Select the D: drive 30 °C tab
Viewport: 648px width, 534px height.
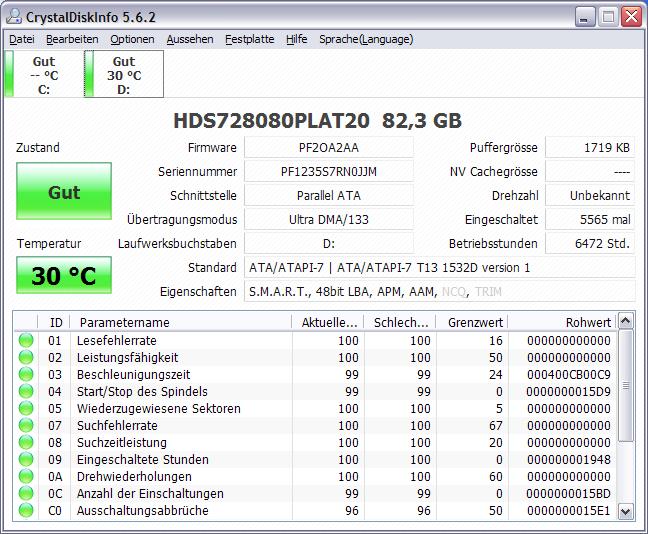coord(124,74)
